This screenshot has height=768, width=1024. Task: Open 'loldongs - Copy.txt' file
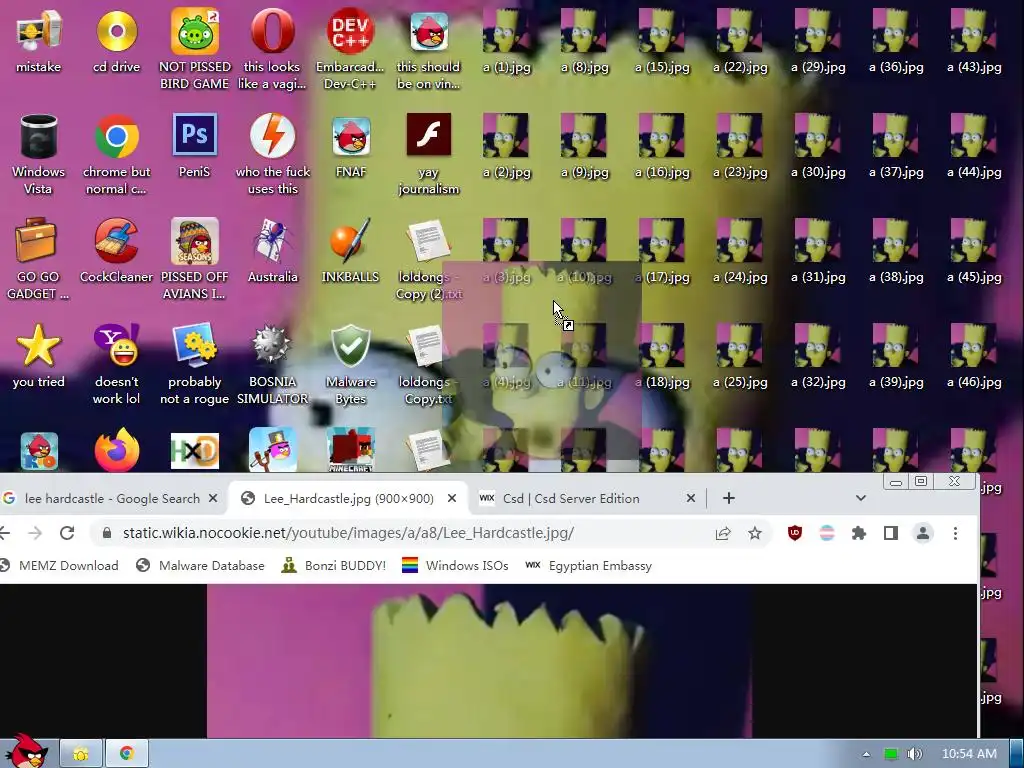click(426, 364)
